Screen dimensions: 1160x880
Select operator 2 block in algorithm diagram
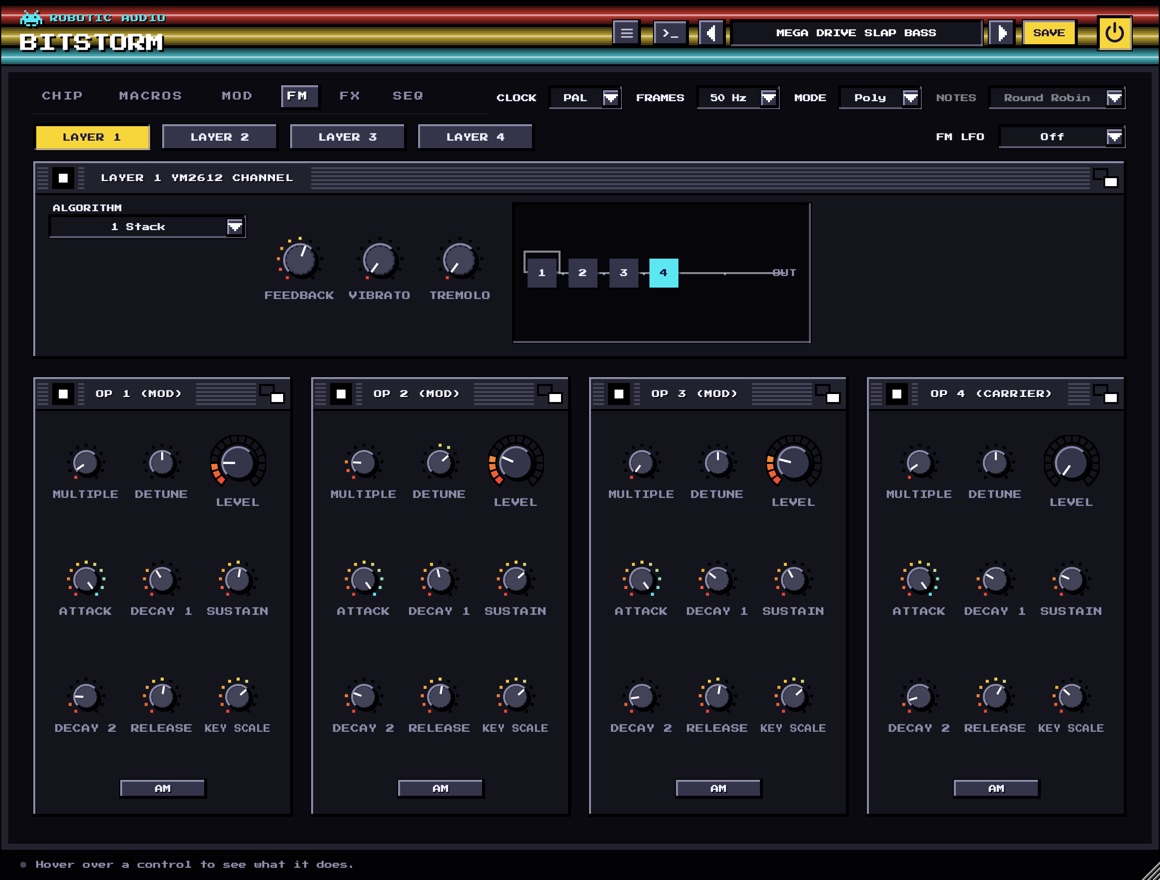(582, 273)
